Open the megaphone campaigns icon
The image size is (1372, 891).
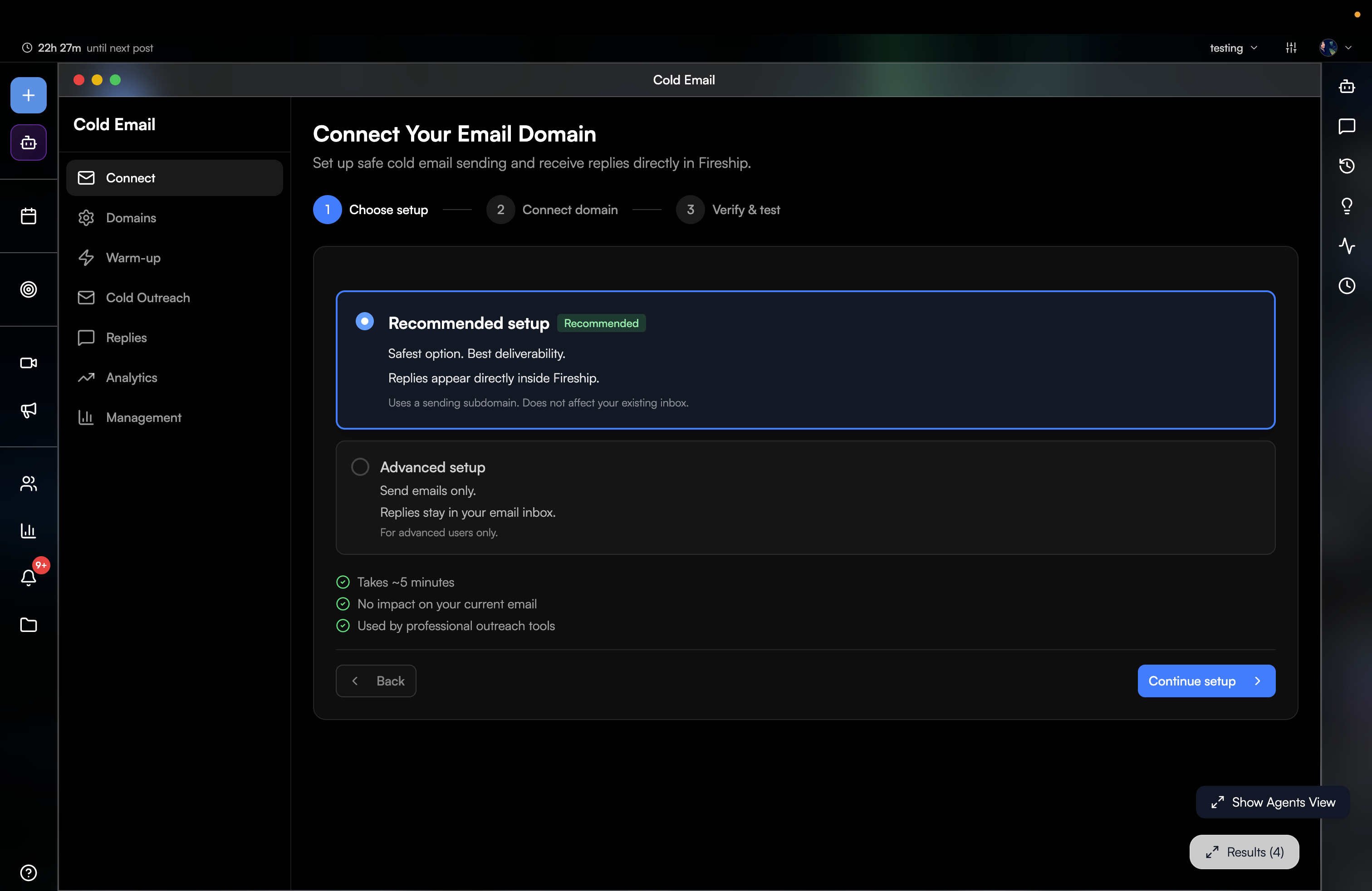click(x=28, y=410)
